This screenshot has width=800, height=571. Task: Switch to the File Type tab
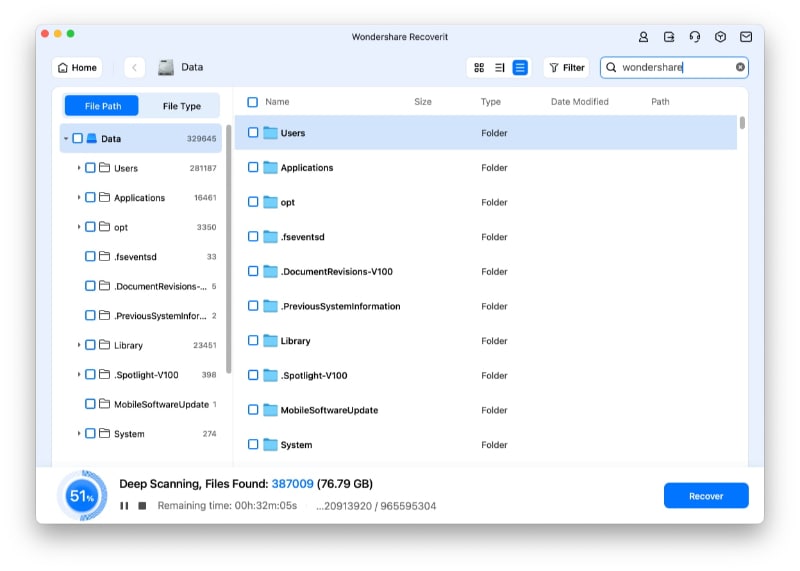click(182, 106)
